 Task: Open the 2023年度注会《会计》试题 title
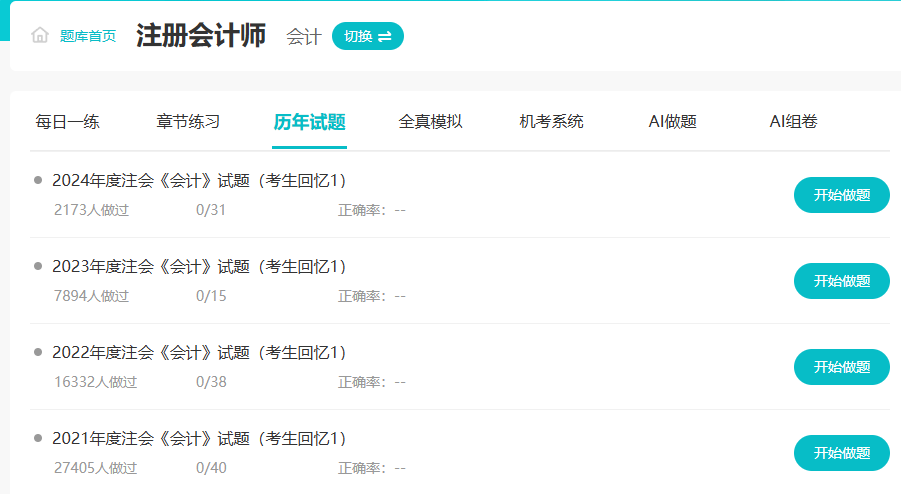click(199, 266)
